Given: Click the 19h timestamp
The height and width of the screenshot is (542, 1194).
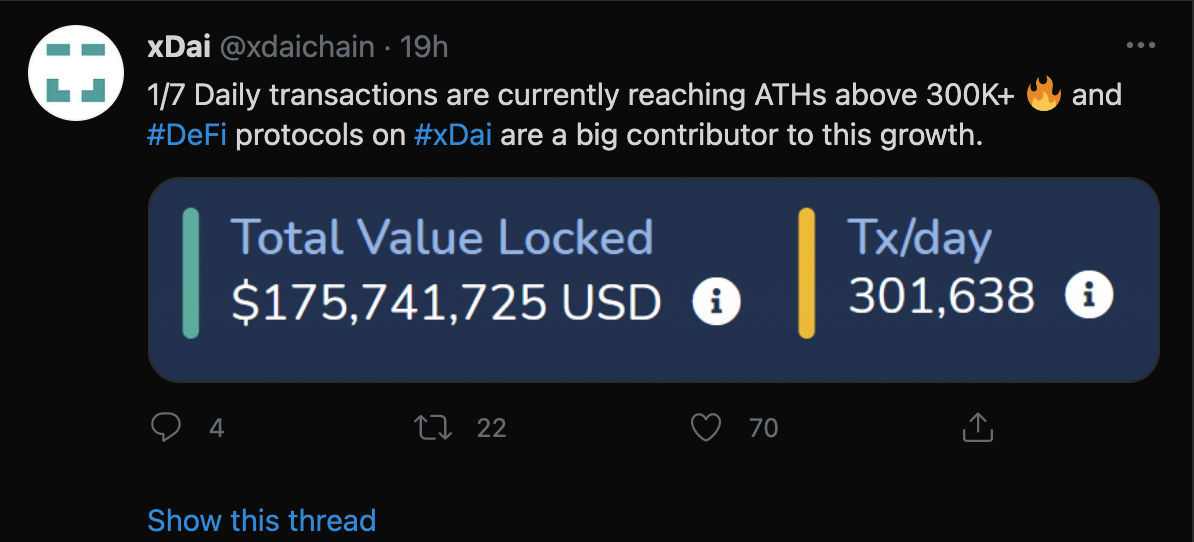Looking at the screenshot, I should pos(424,47).
